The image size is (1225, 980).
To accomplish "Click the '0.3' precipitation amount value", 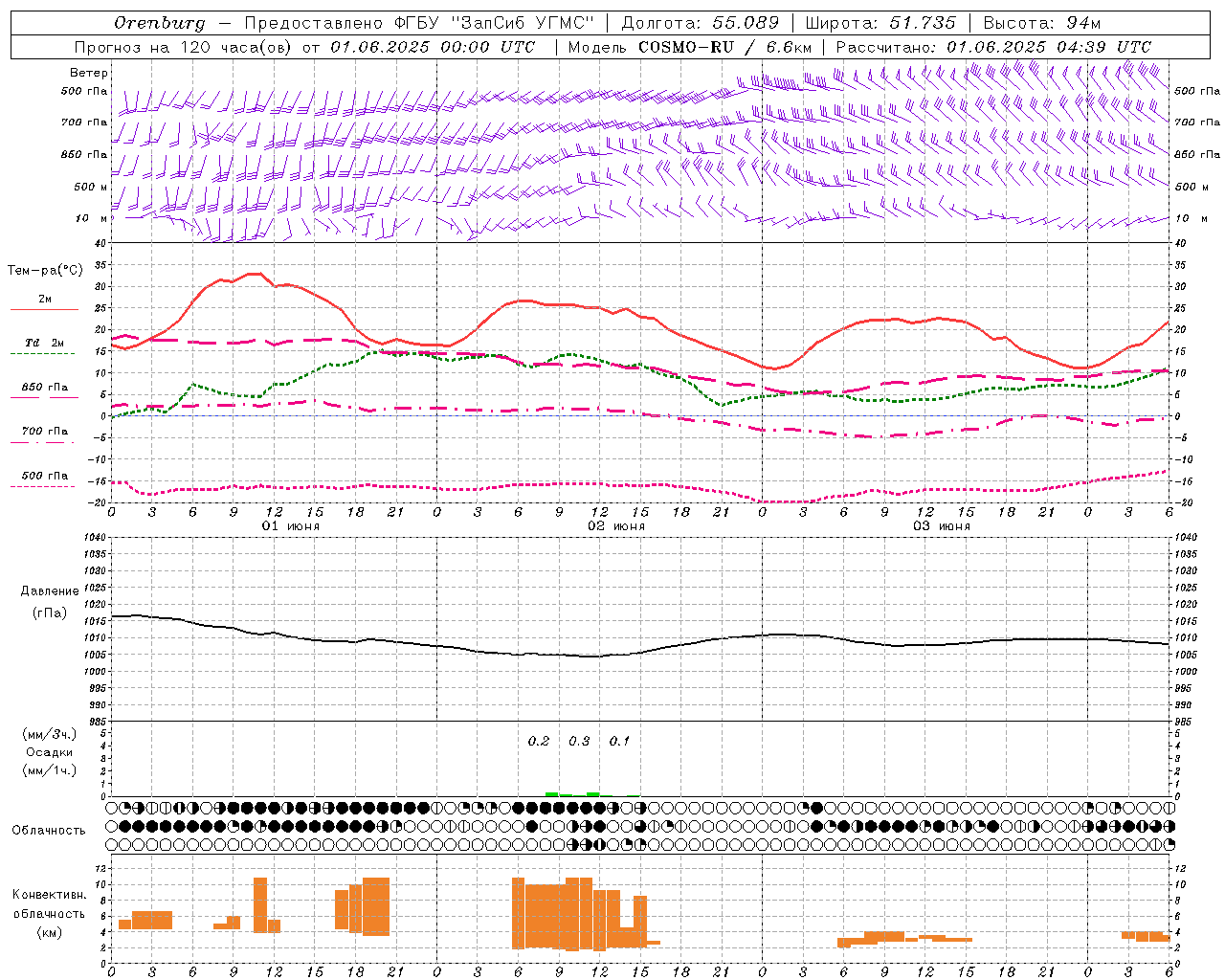I will pyautogui.click(x=579, y=742).
